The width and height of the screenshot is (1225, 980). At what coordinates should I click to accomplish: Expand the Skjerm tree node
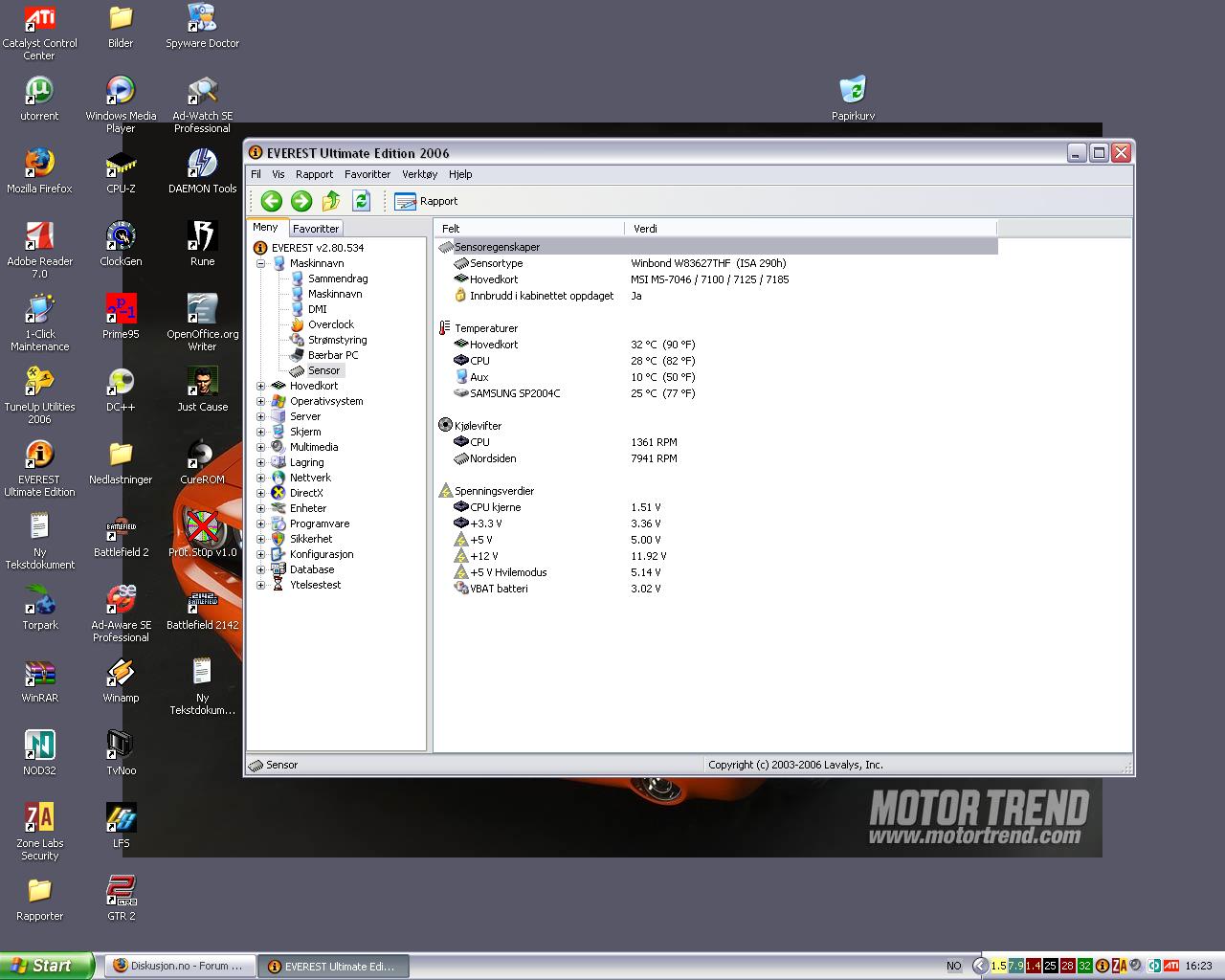[260, 432]
